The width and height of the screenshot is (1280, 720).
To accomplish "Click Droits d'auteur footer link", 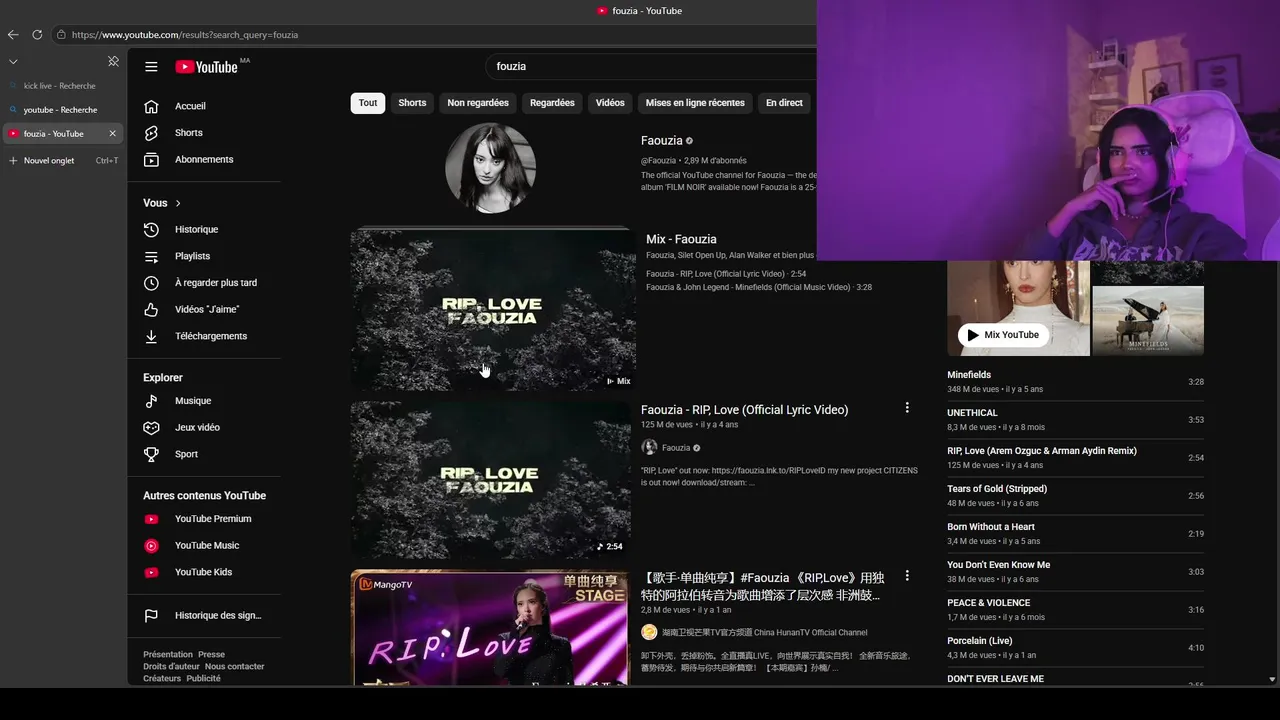I will (x=171, y=667).
